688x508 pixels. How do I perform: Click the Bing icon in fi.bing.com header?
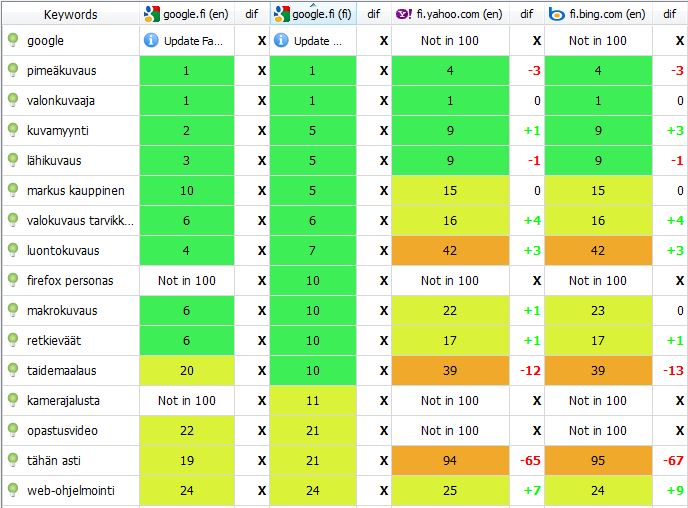pos(556,14)
